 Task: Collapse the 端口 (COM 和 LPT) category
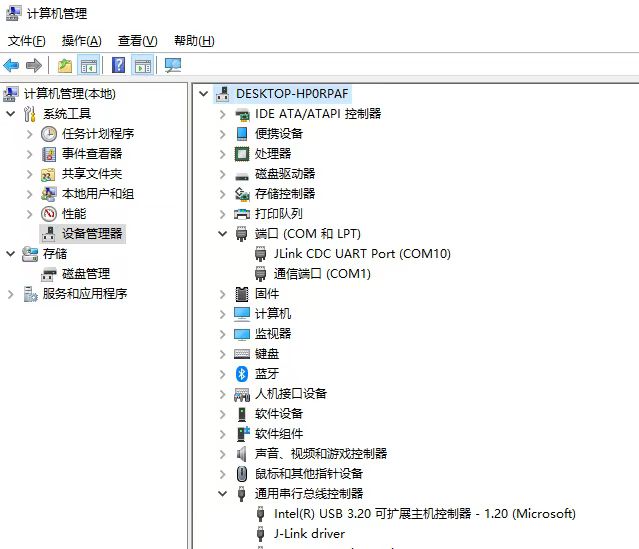(223, 234)
